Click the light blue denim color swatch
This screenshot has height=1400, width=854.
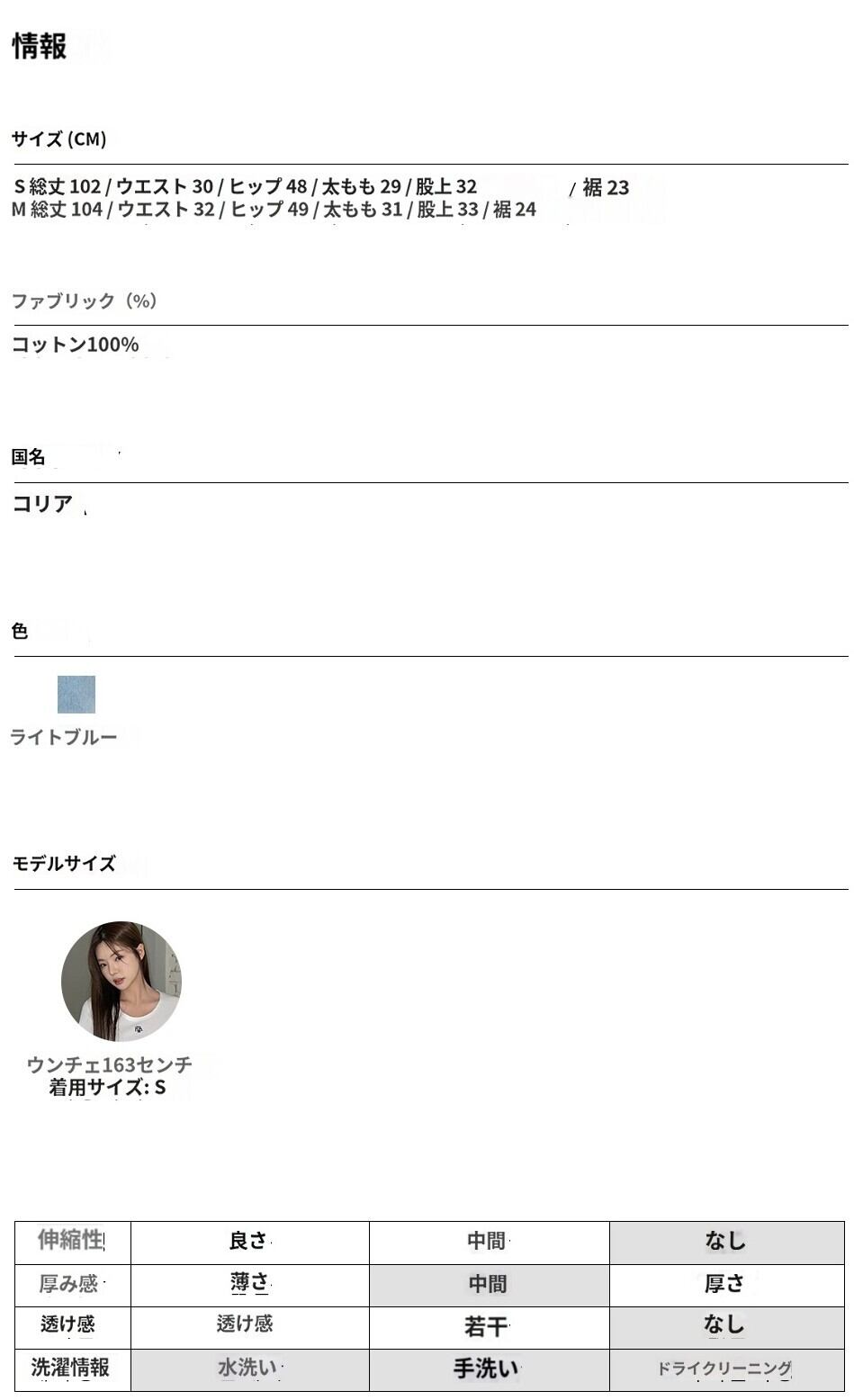coord(76,695)
